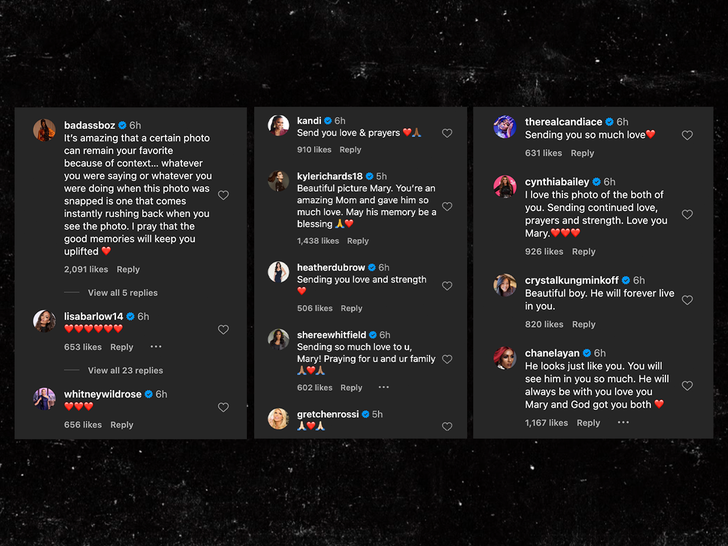Like badassboz's comment with the heart
The image size is (728, 546).
[223, 195]
